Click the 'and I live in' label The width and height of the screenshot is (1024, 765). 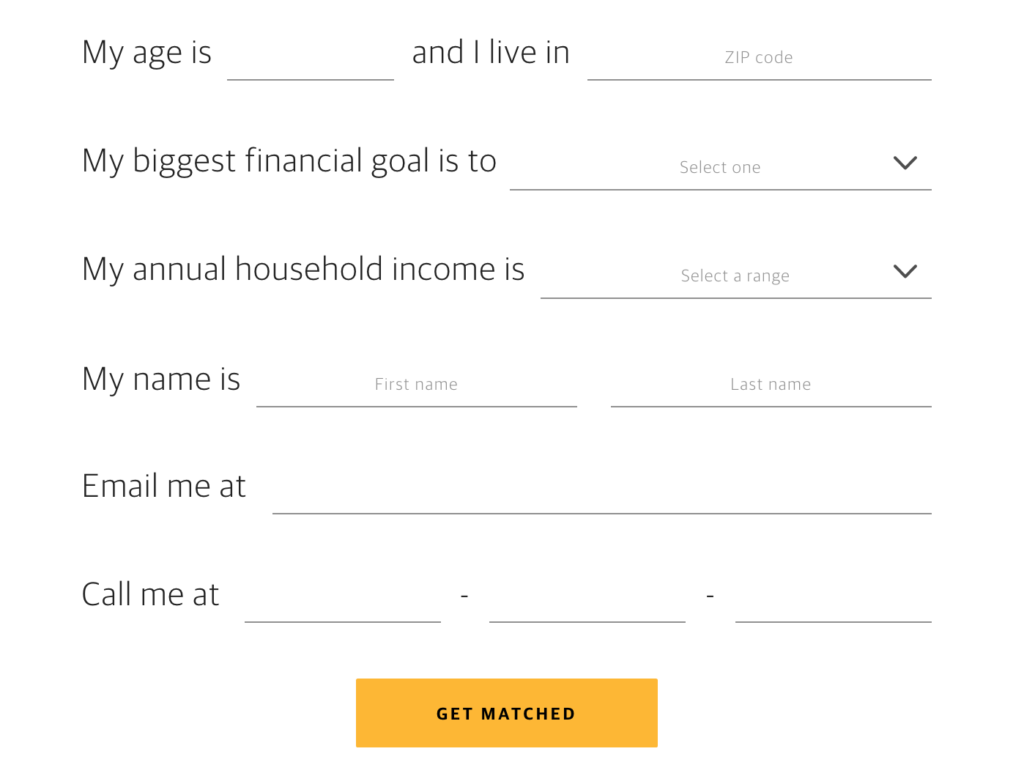490,52
